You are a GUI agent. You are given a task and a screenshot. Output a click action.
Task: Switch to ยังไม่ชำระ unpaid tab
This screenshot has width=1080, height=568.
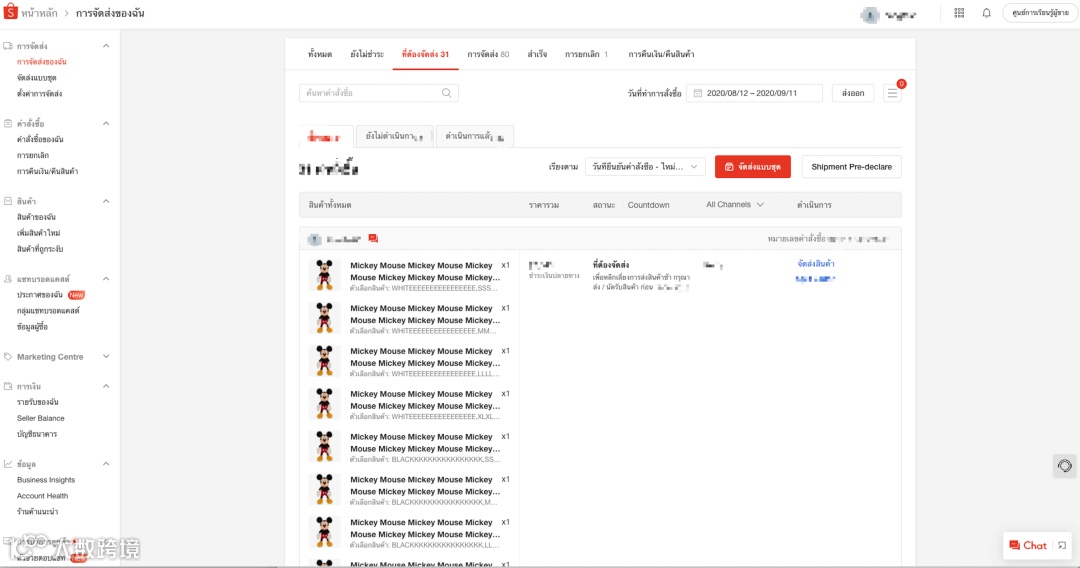click(x=367, y=54)
